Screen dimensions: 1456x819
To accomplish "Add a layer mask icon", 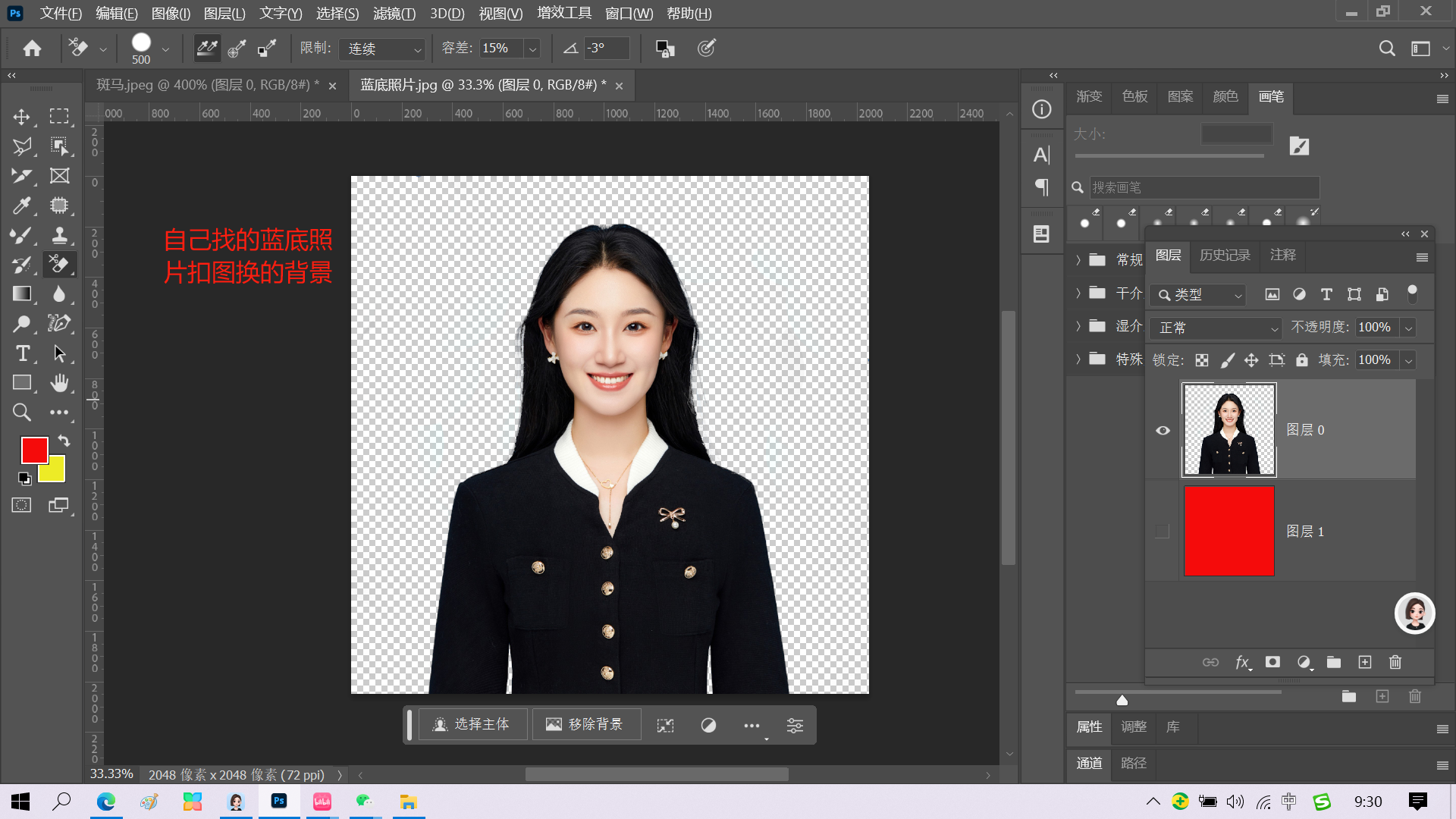I will [x=1272, y=662].
